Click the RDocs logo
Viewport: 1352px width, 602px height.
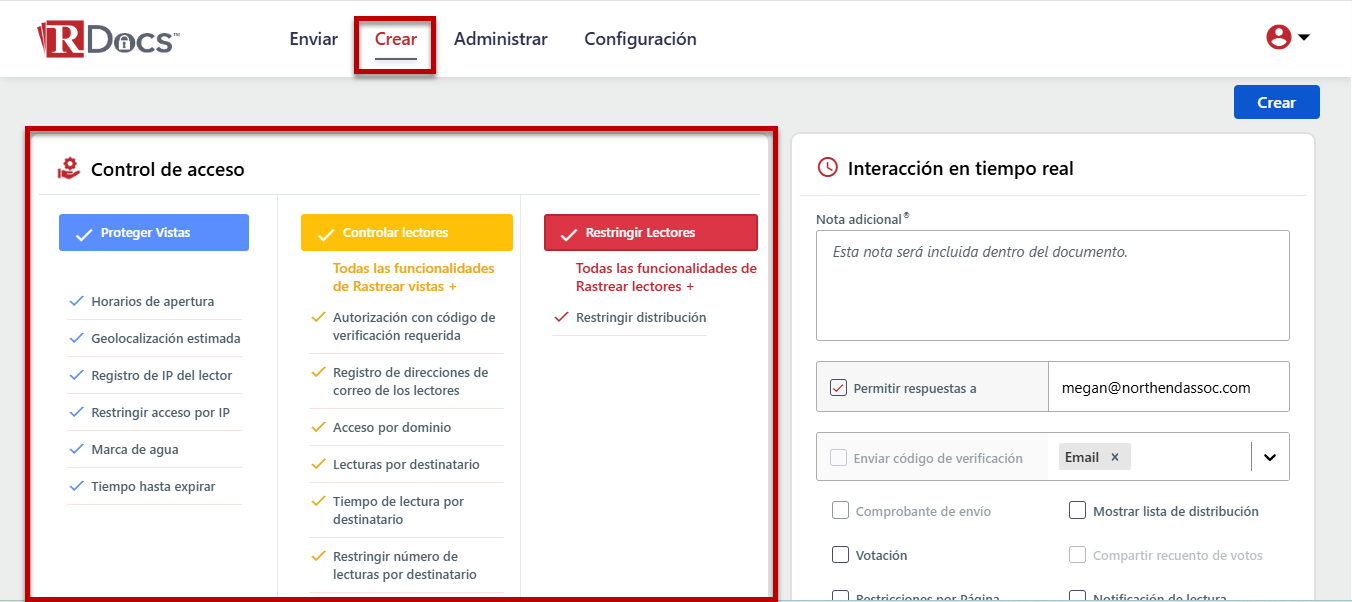[x=106, y=37]
